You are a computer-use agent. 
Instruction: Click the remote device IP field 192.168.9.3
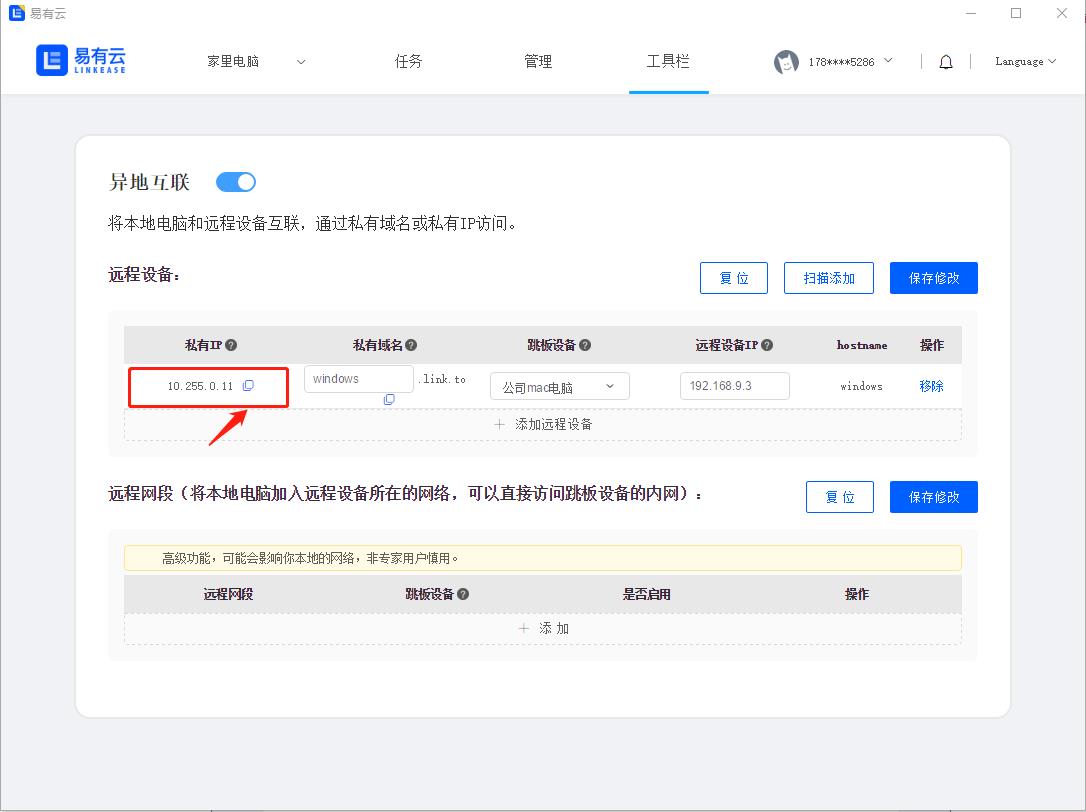735,386
